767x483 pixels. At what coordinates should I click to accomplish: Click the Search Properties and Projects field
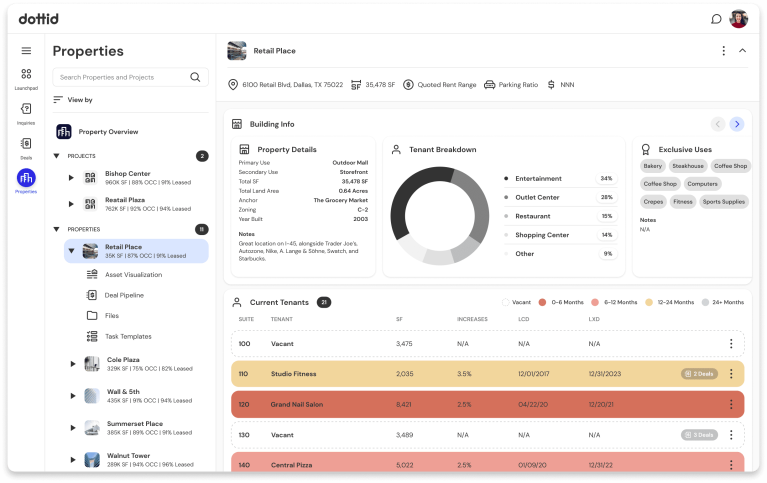[x=120, y=77]
